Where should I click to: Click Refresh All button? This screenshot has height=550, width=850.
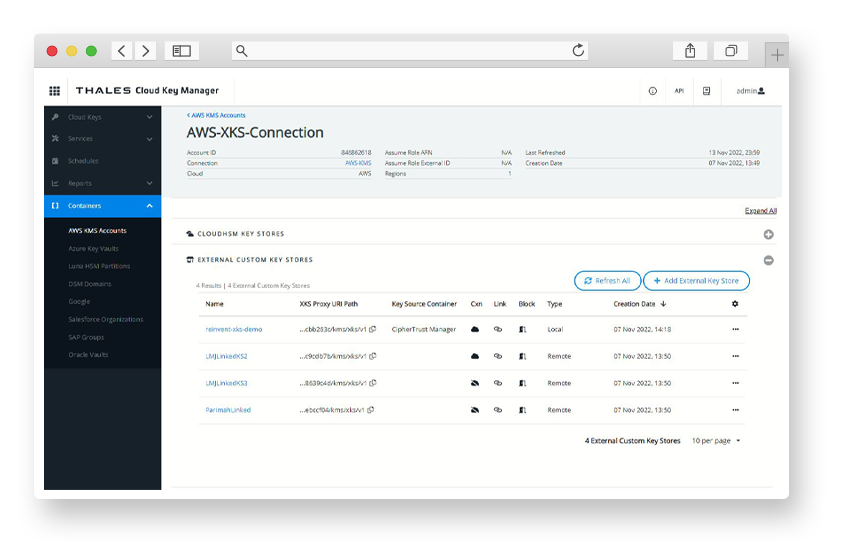tap(607, 281)
